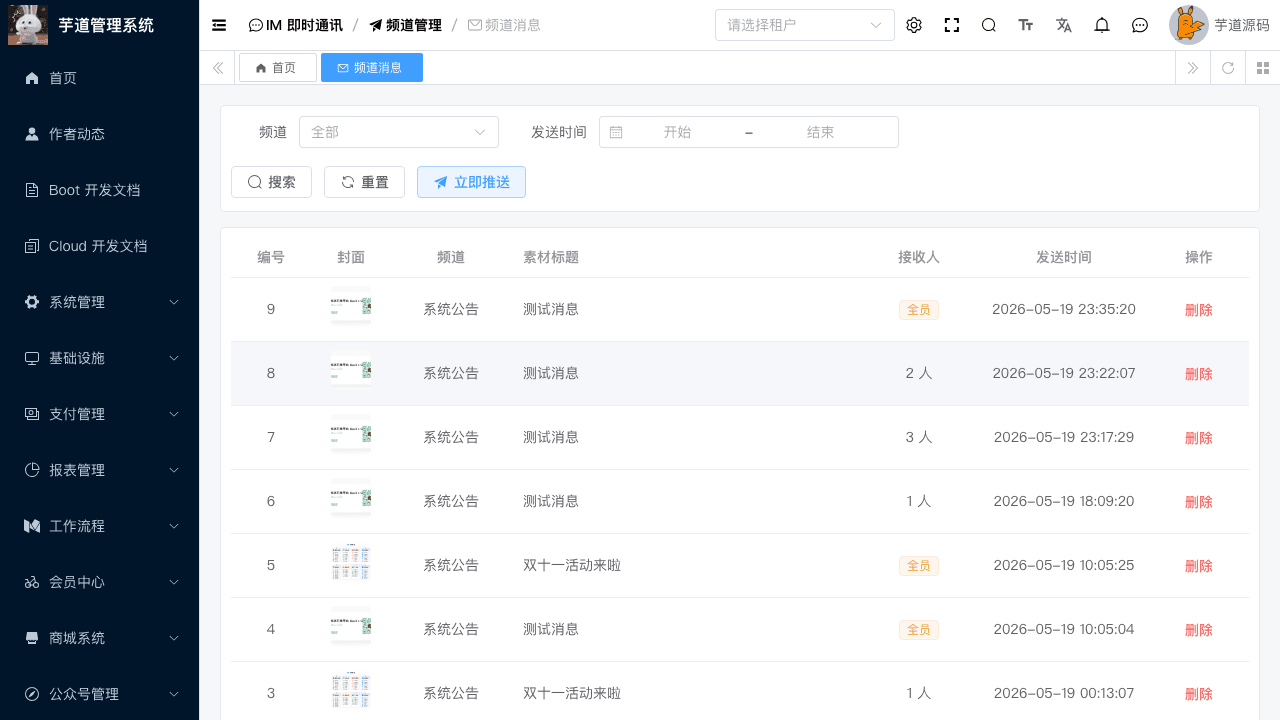This screenshot has height=720, width=1280.
Task: Open notifications bell icon
Action: point(1102,25)
